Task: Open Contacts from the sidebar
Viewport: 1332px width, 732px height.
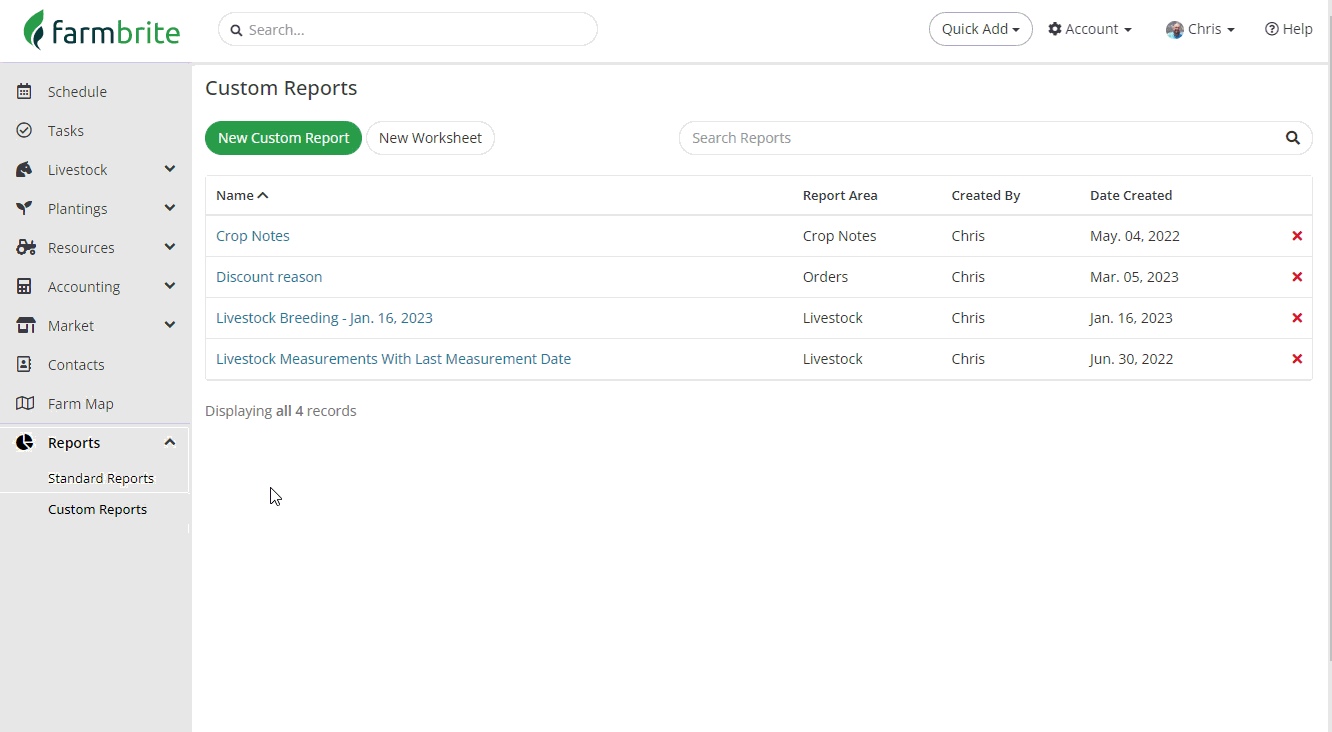Action: (x=76, y=365)
